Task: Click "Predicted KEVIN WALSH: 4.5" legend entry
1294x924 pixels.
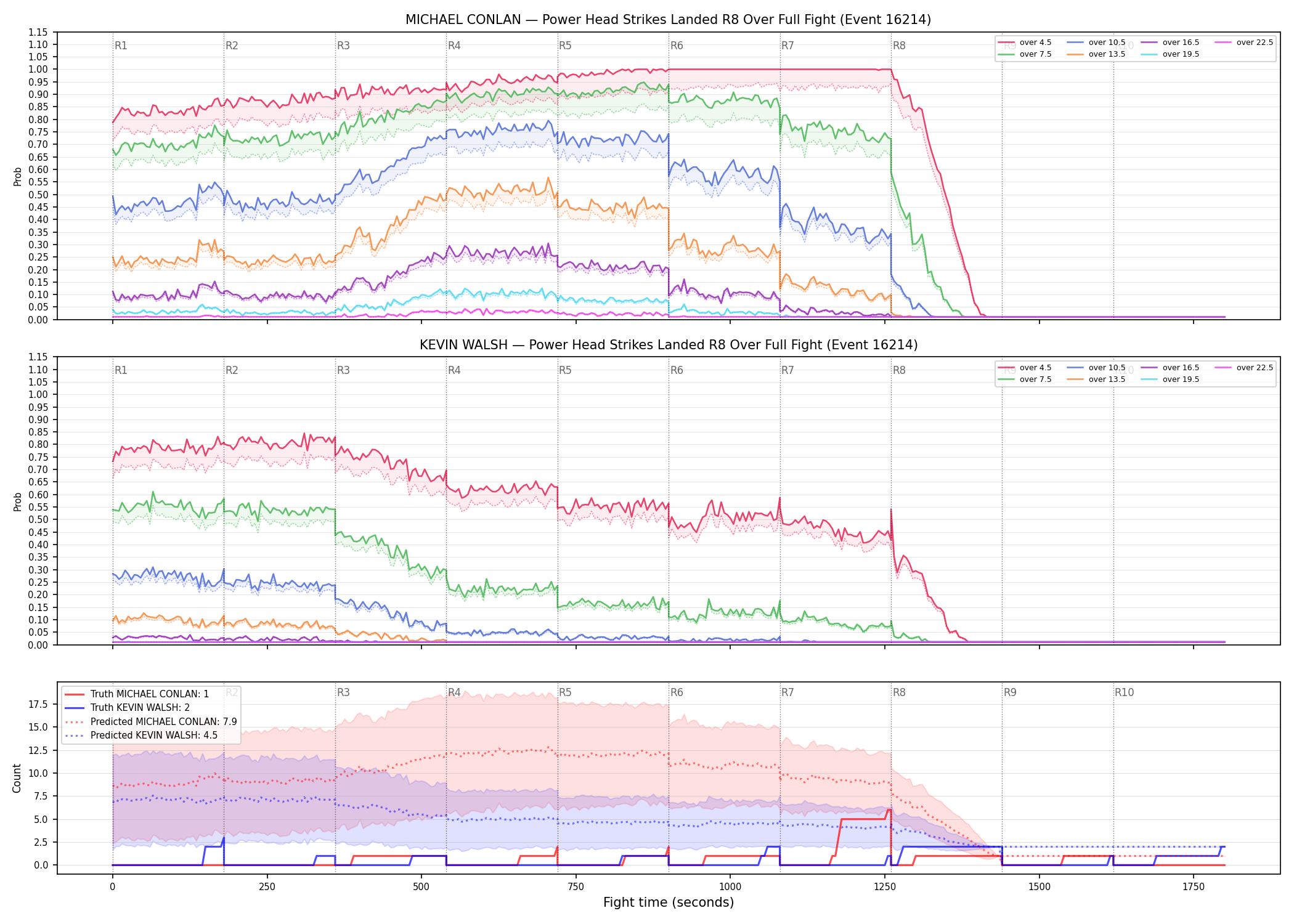Action: coord(154,735)
